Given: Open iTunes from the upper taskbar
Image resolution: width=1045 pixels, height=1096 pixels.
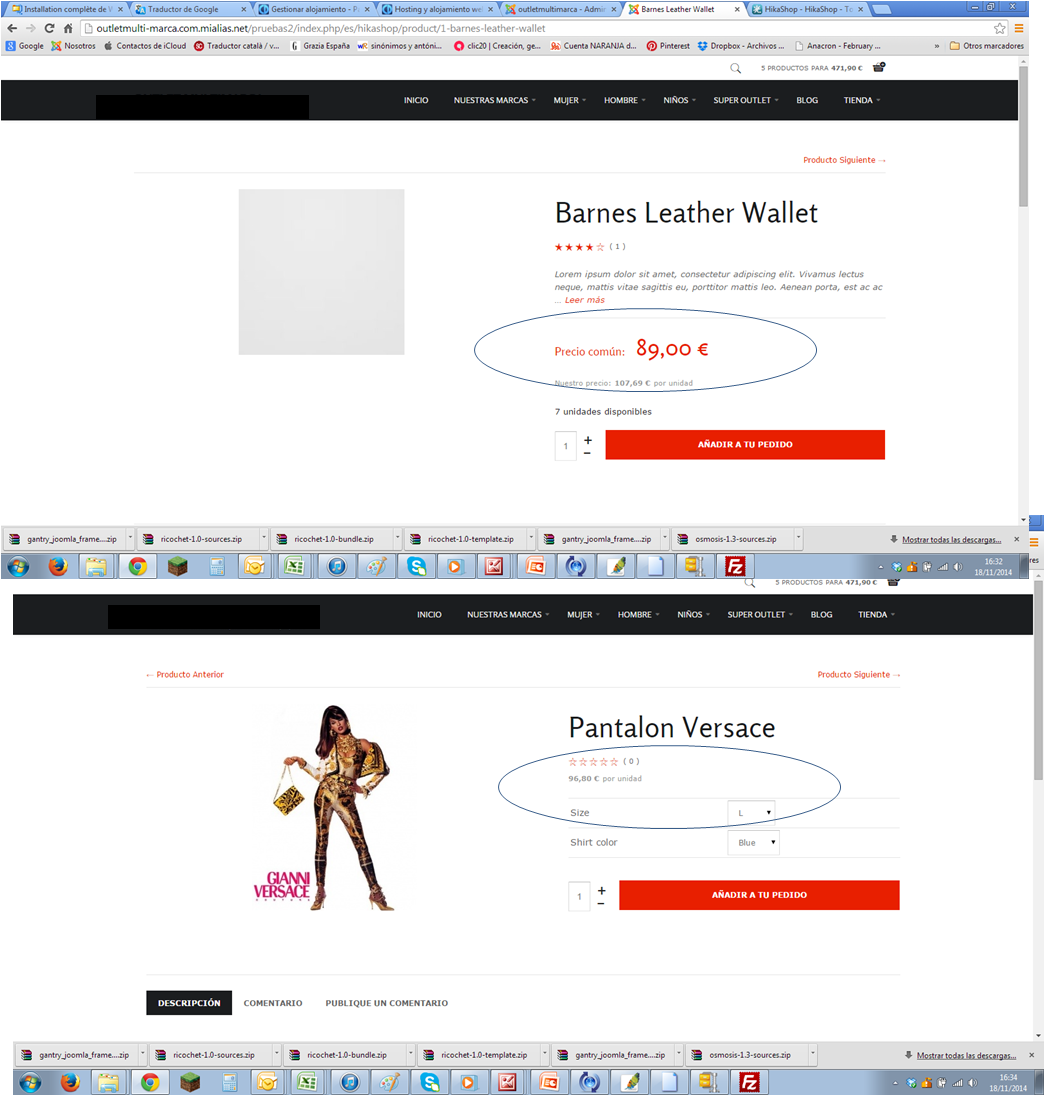Looking at the screenshot, I should [x=337, y=566].
